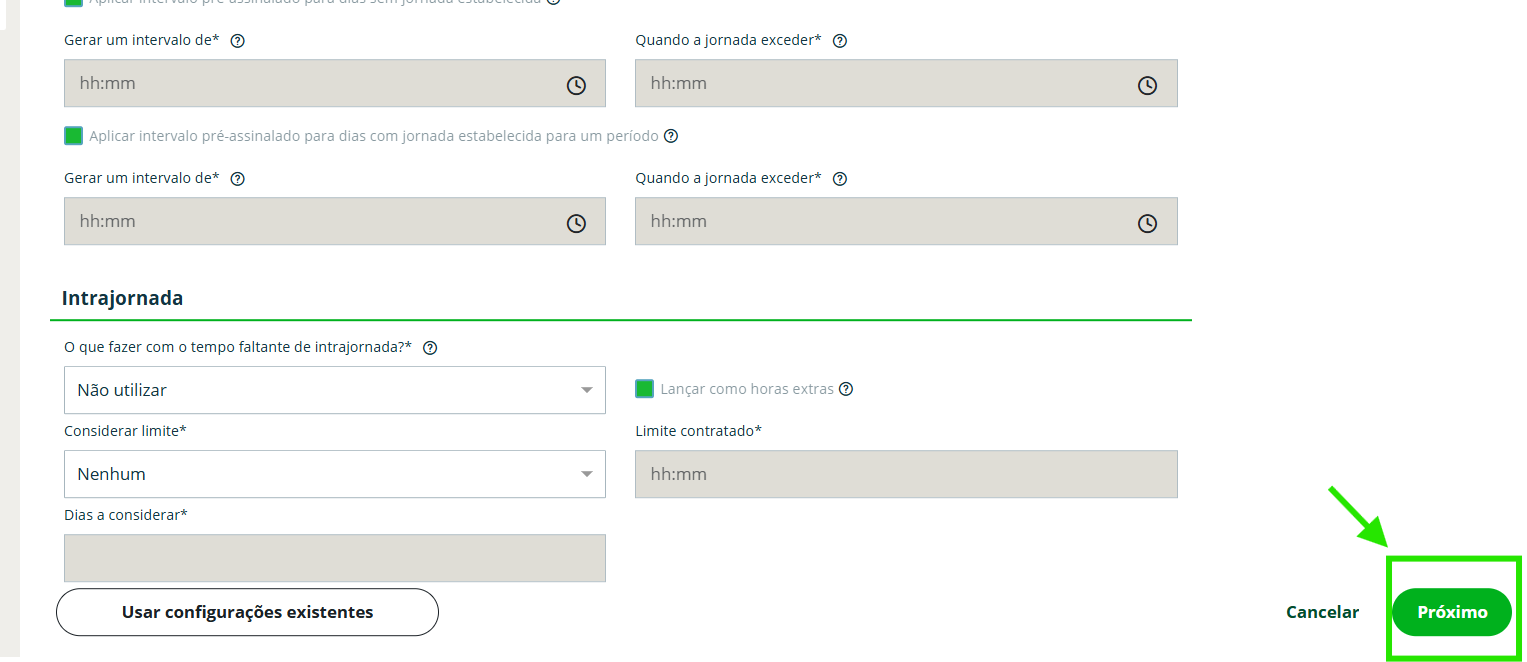Open the 'Não utilizar' intrajornada dropdown
1527x662 pixels.
click(334, 390)
